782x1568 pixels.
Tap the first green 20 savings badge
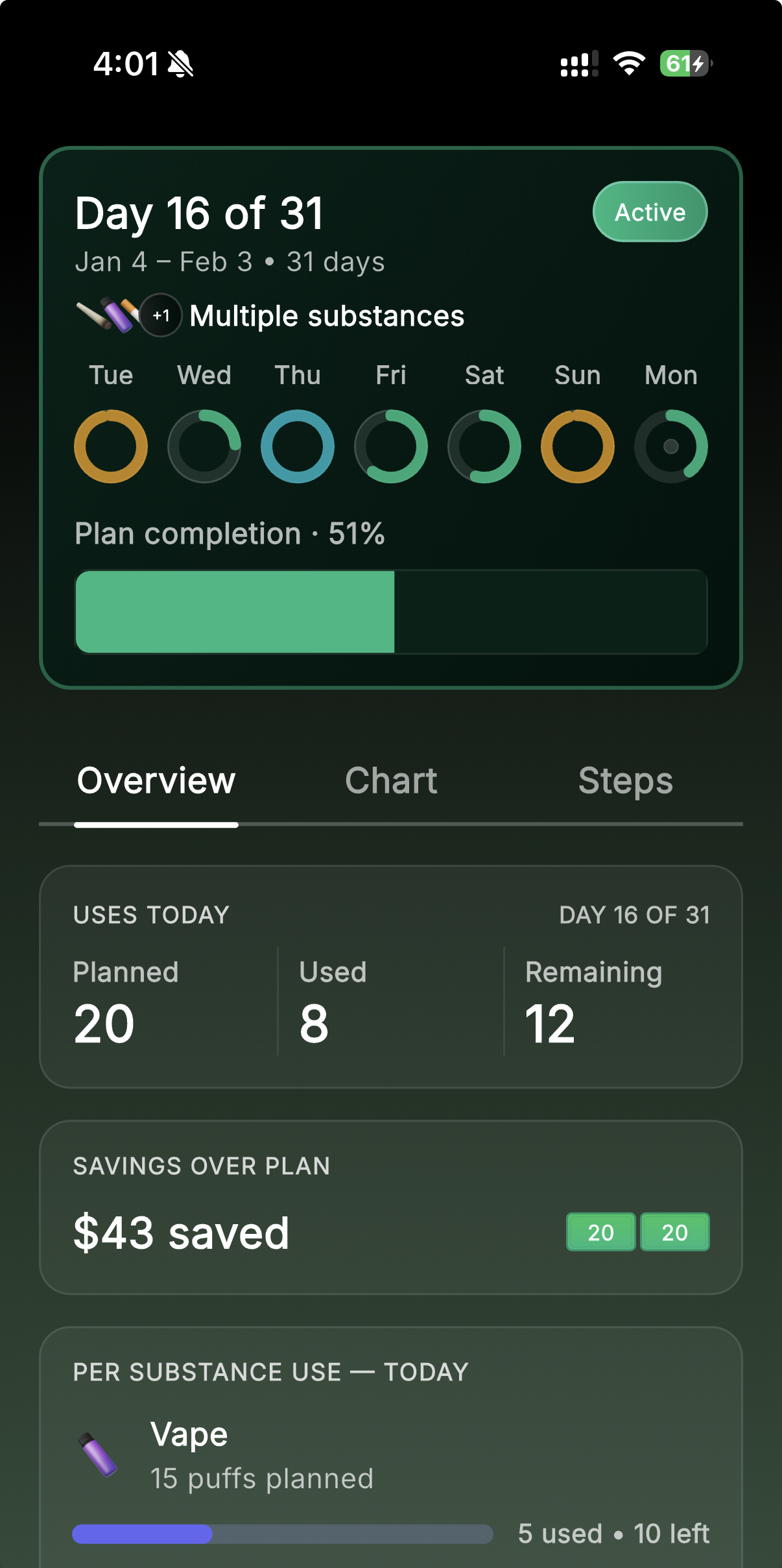pos(600,1232)
